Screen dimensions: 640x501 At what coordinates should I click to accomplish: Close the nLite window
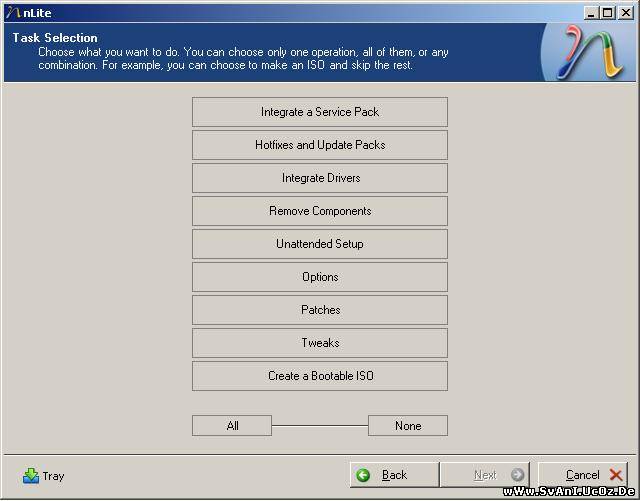coord(626,12)
